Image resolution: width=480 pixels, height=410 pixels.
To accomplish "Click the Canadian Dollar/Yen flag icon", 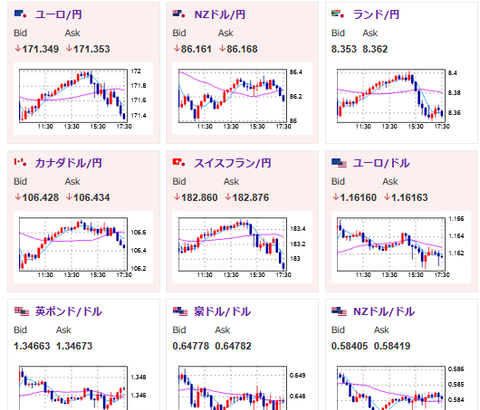I will coord(20,163).
